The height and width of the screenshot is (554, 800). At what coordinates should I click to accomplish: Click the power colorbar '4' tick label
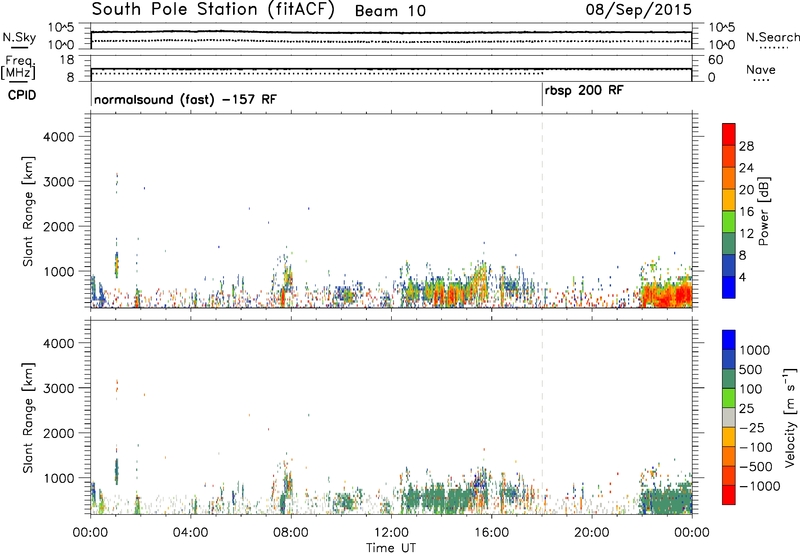pos(742,278)
